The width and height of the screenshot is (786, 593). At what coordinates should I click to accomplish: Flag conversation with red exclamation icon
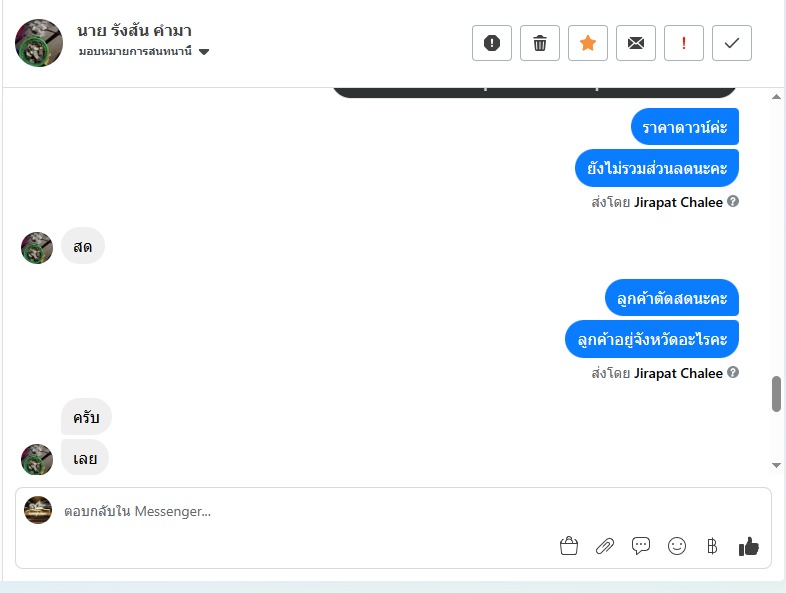(x=684, y=43)
